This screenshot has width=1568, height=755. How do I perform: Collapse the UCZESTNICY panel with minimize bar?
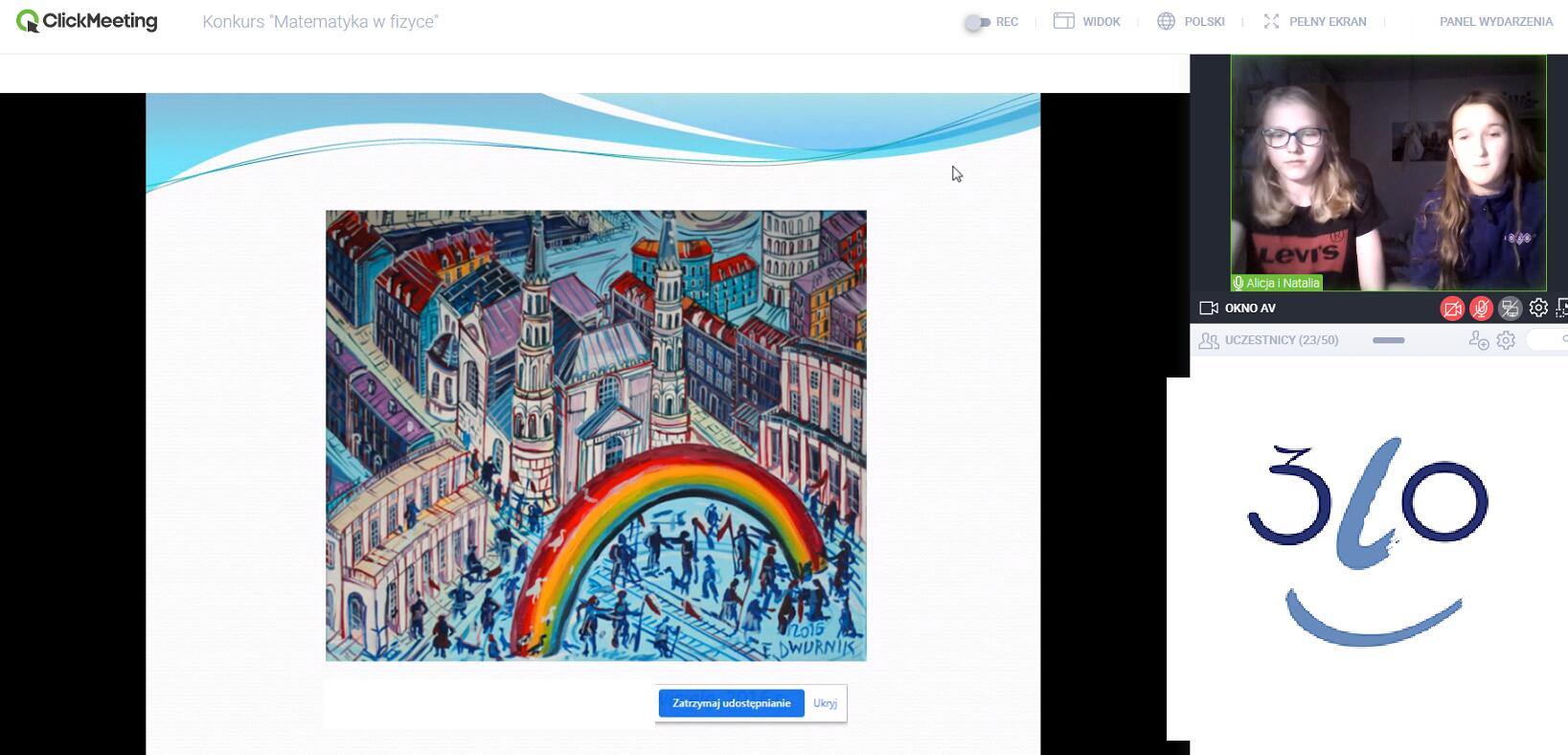pyautogui.click(x=1388, y=340)
